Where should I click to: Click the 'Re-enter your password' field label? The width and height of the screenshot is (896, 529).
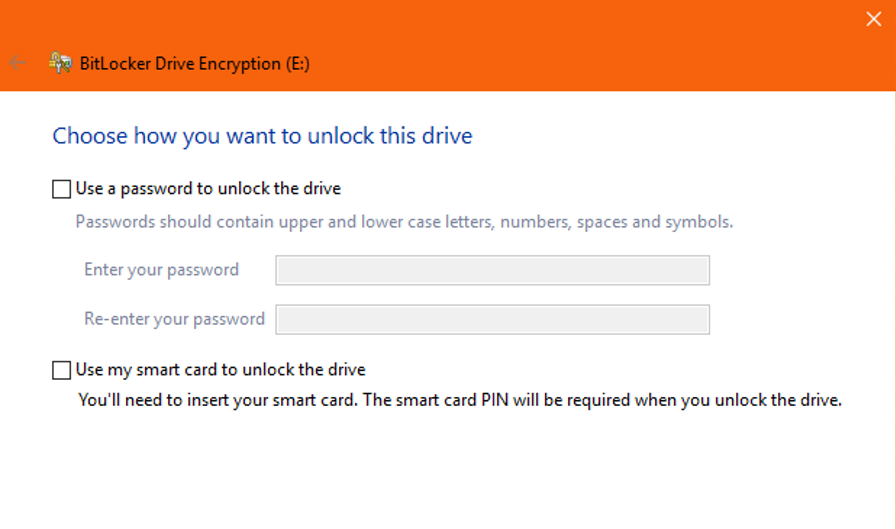[174, 319]
